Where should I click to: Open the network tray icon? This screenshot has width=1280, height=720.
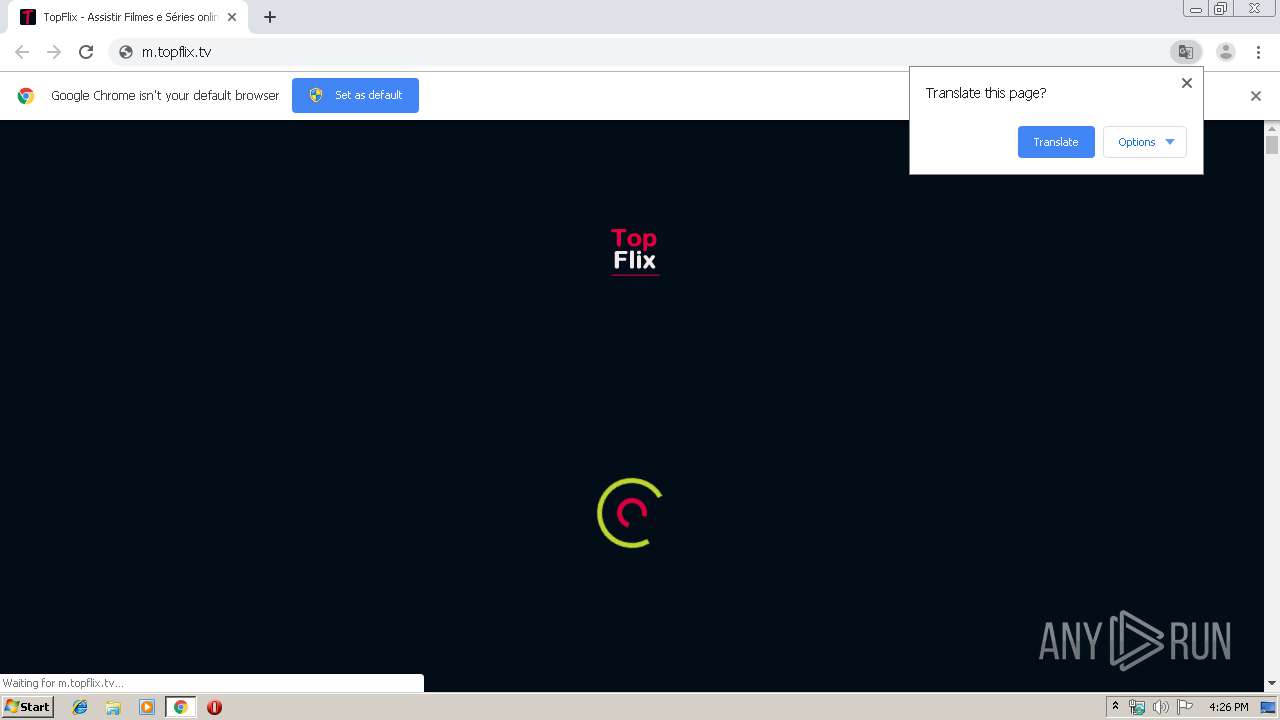click(x=1137, y=707)
